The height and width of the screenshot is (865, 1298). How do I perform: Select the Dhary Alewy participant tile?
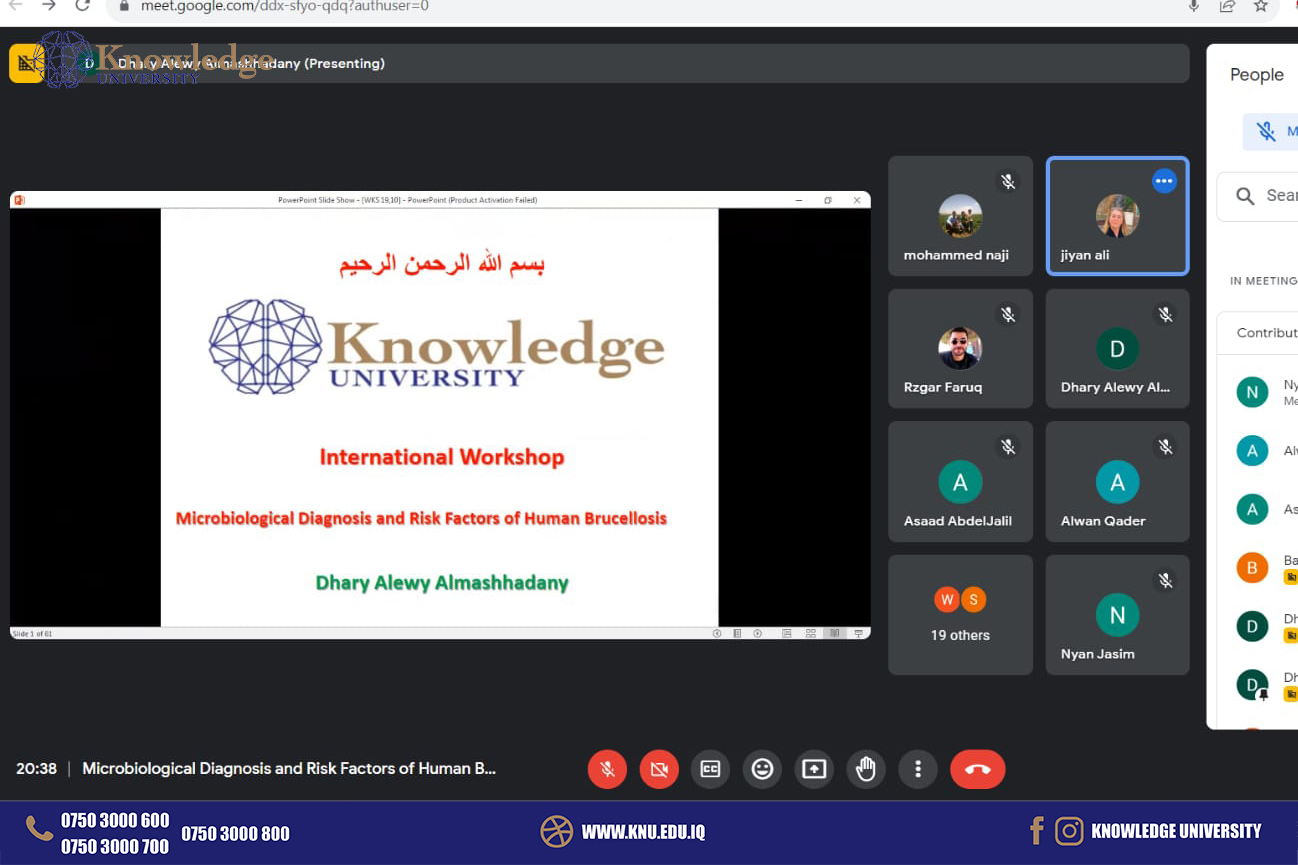(x=1117, y=348)
